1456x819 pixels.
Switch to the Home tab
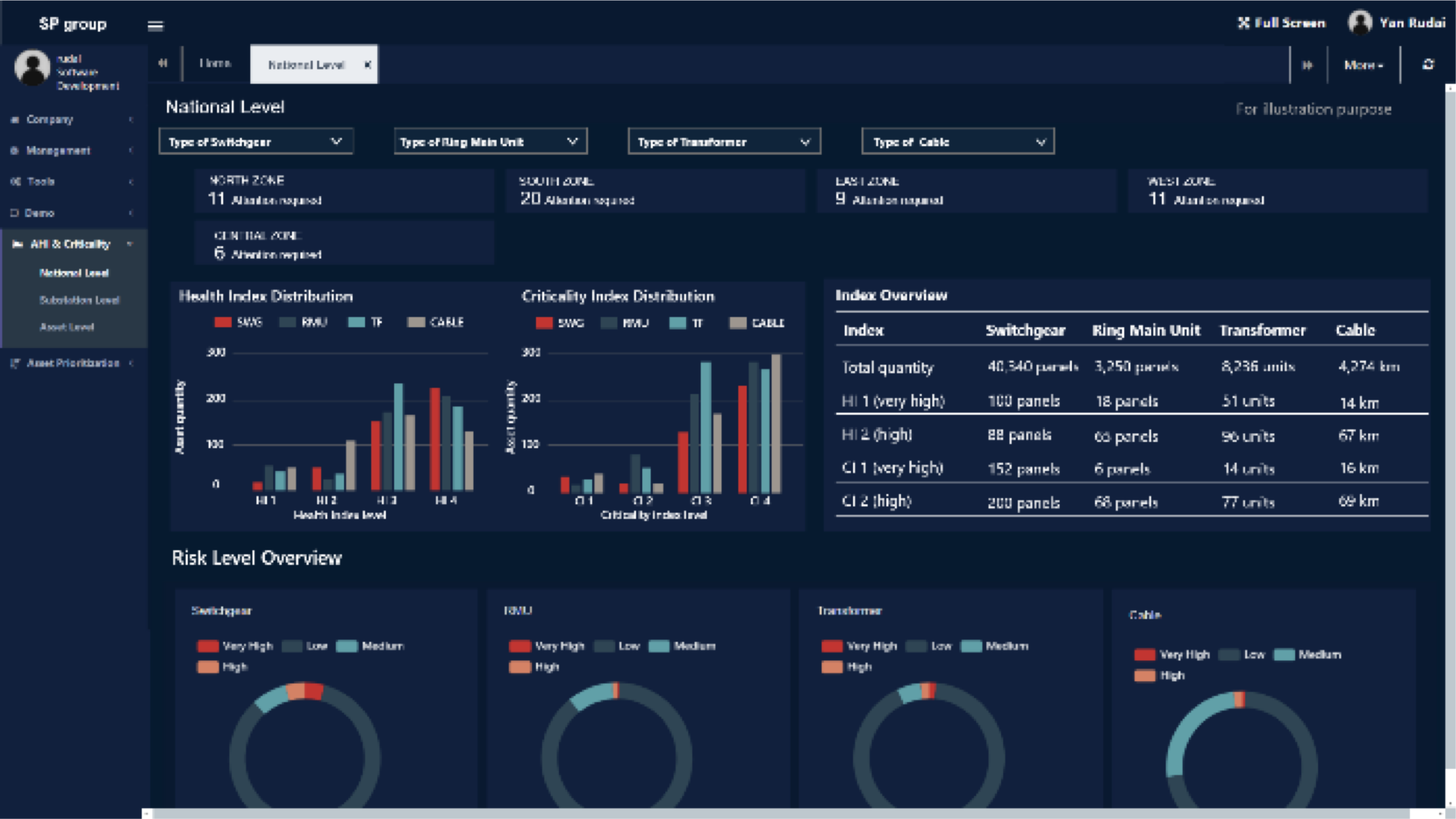[215, 64]
